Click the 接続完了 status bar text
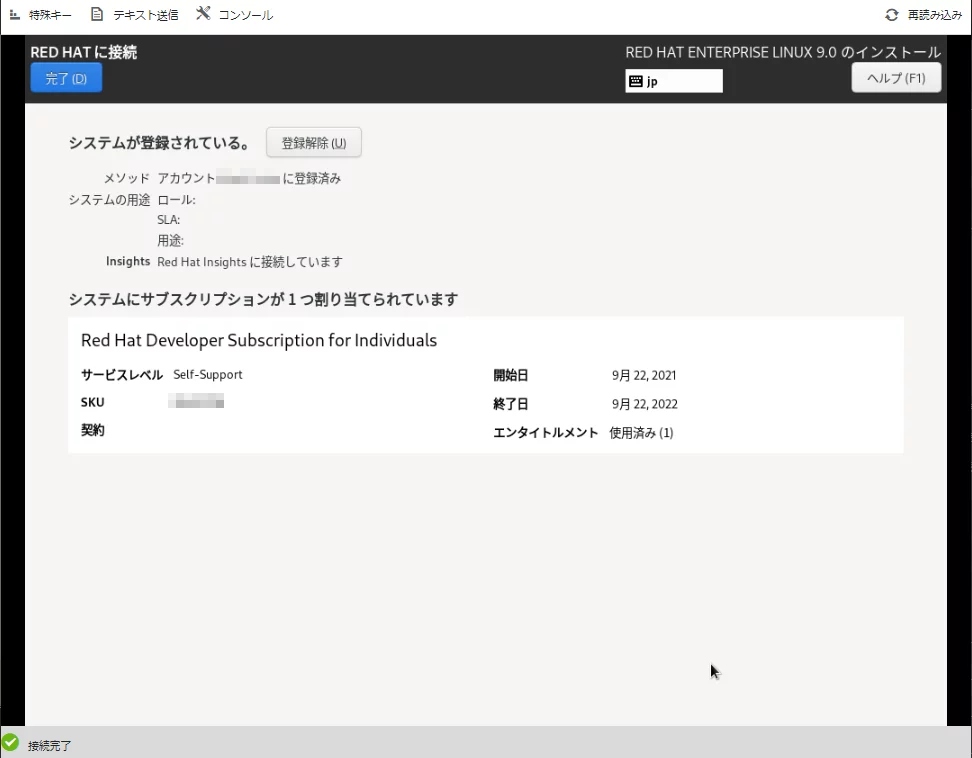The width and height of the screenshot is (972, 758). [50, 746]
